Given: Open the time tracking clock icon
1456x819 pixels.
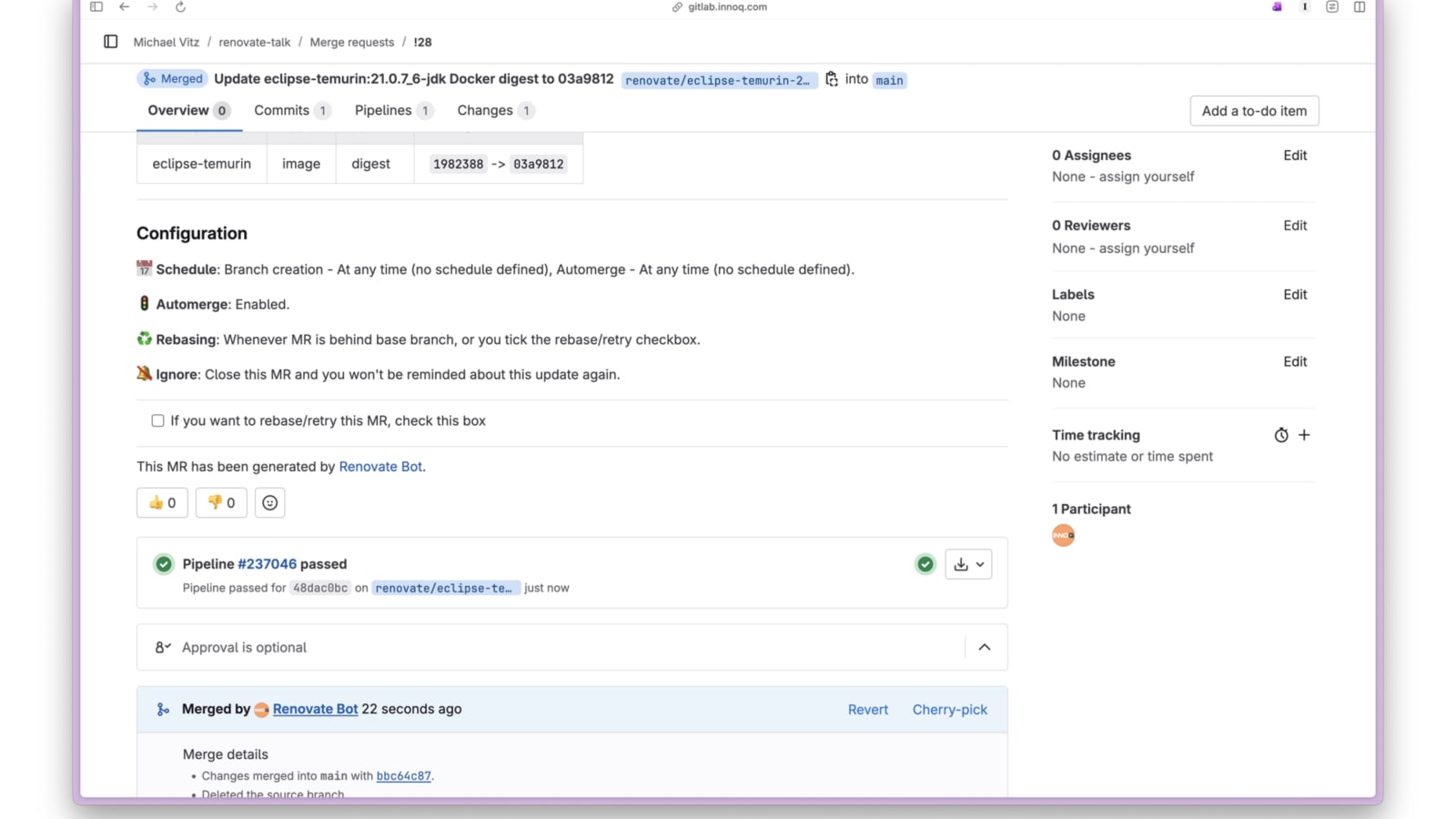Looking at the screenshot, I should pyautogui.click(x=1281, y=435).
